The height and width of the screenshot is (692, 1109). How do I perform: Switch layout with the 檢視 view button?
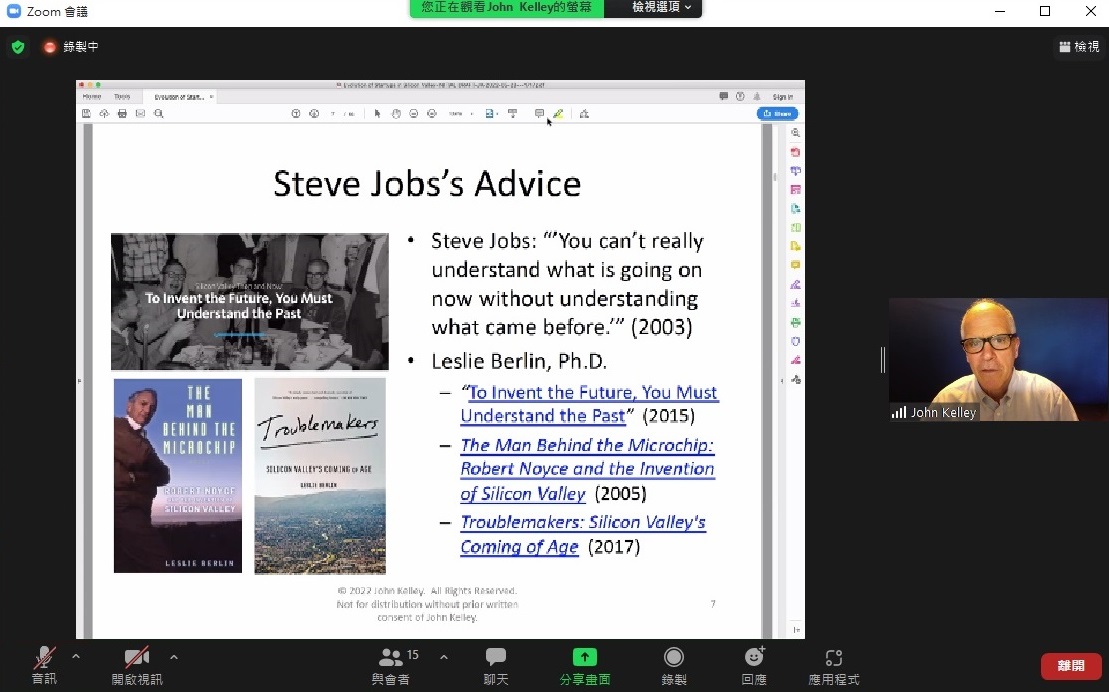pos(1079,47)
